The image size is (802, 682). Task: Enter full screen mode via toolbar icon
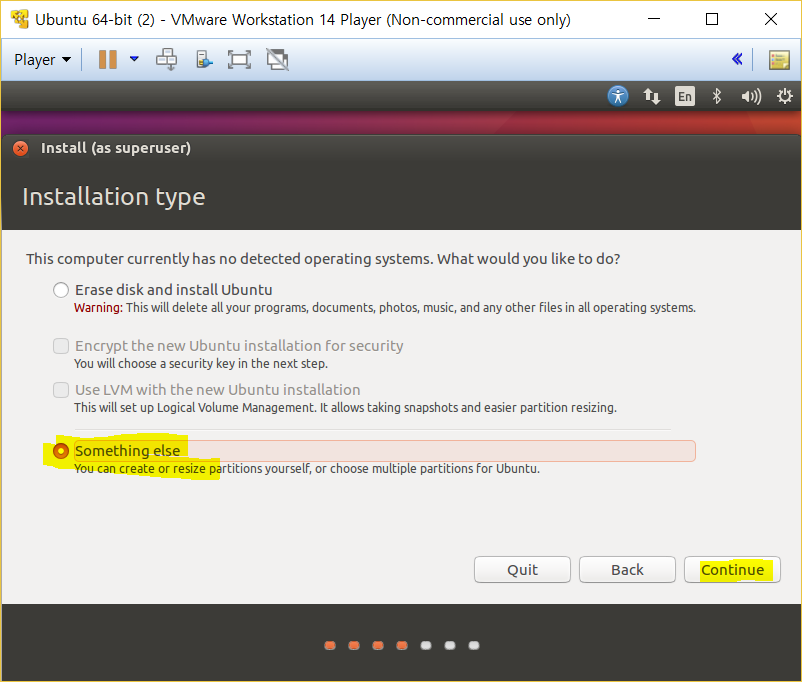point(239,59)
